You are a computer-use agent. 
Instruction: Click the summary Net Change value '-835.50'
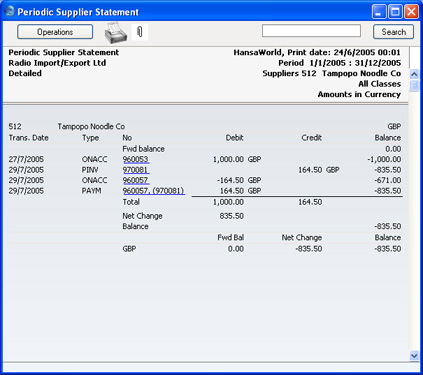coord(309,249)
